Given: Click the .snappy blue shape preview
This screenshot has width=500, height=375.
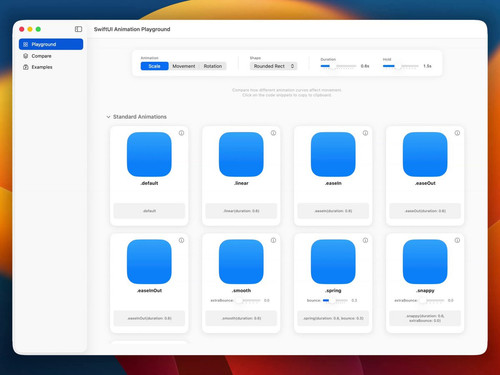Looking at the screenshot, I should pos(425,262).
